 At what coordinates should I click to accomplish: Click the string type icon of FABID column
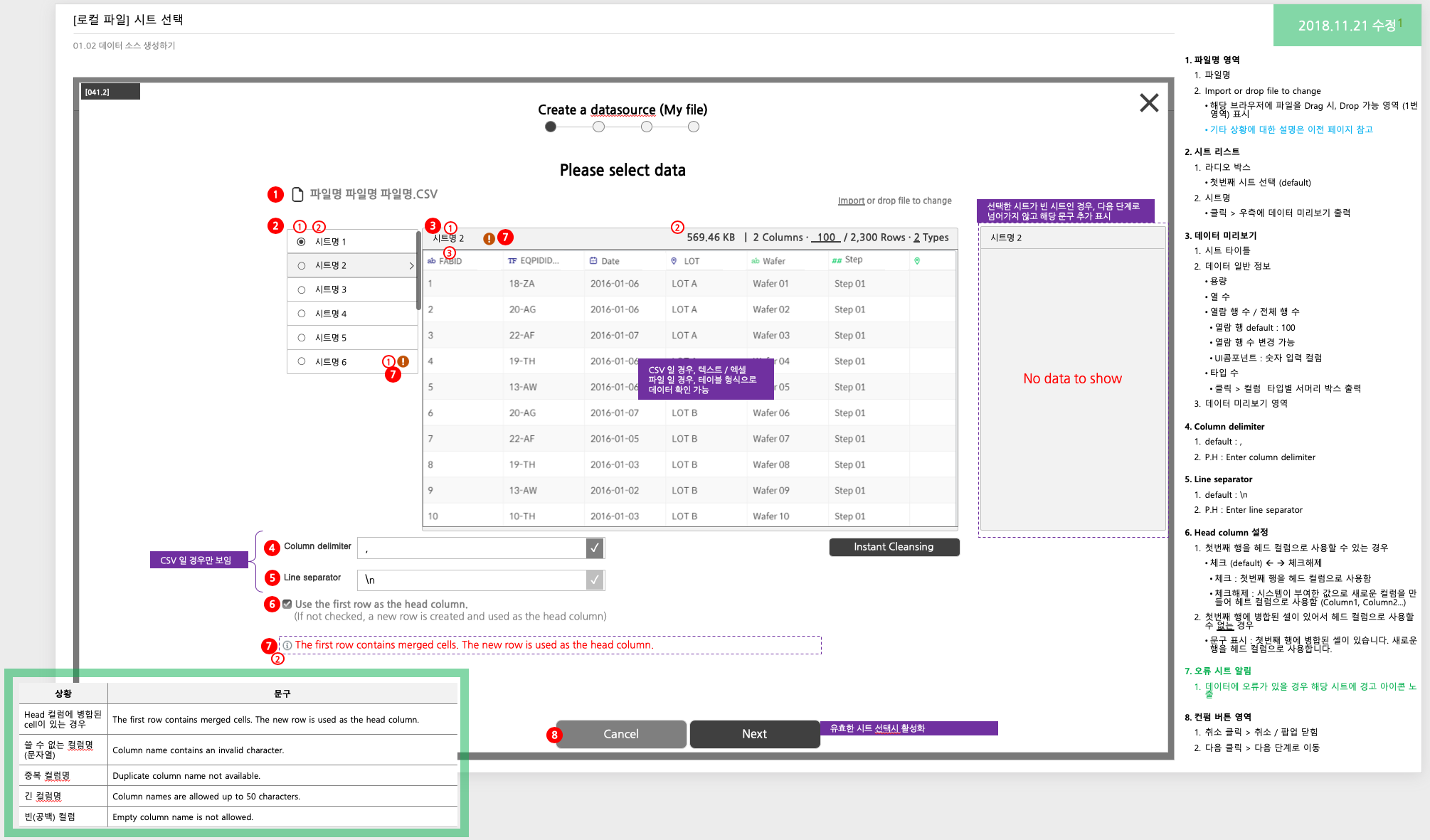tap(431, 261)
